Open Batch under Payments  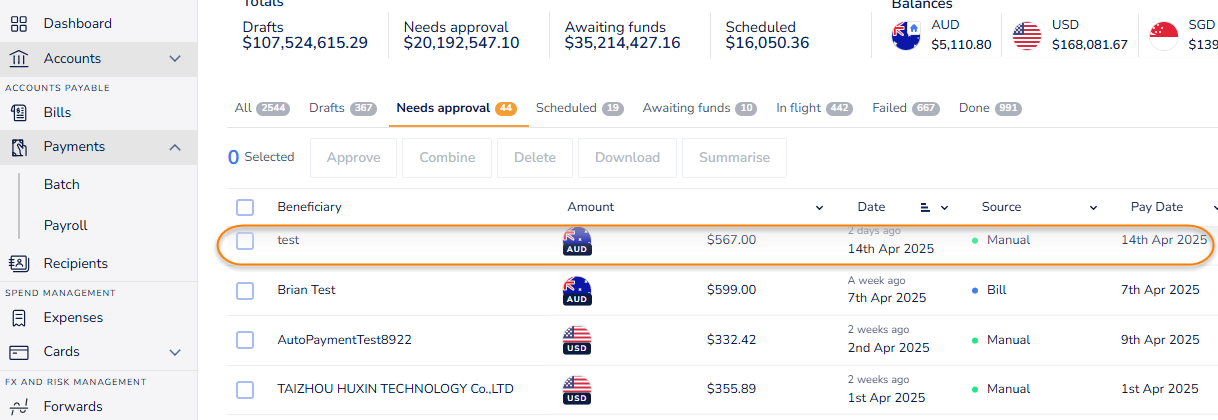[x=62, y=184]
